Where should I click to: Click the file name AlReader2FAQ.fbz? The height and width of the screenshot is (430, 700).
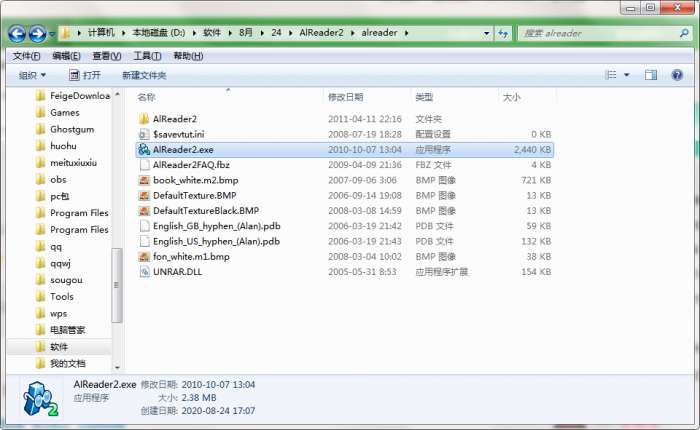coord(191,165)
